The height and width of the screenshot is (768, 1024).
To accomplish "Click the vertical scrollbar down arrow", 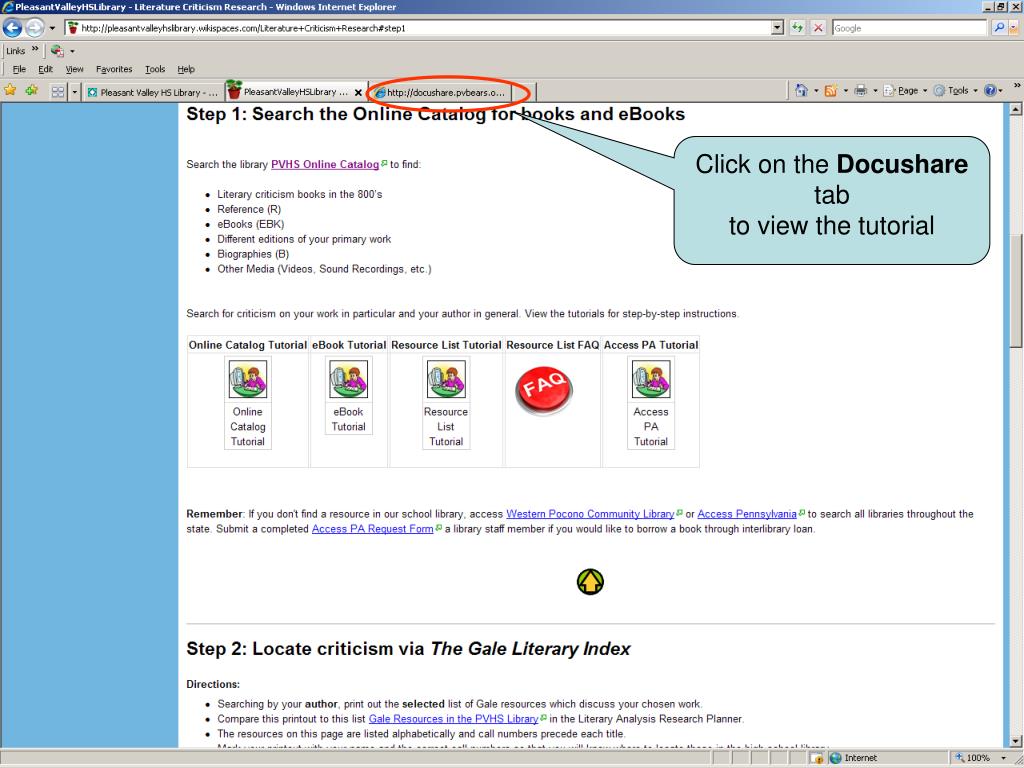I will pos(1016,741).
